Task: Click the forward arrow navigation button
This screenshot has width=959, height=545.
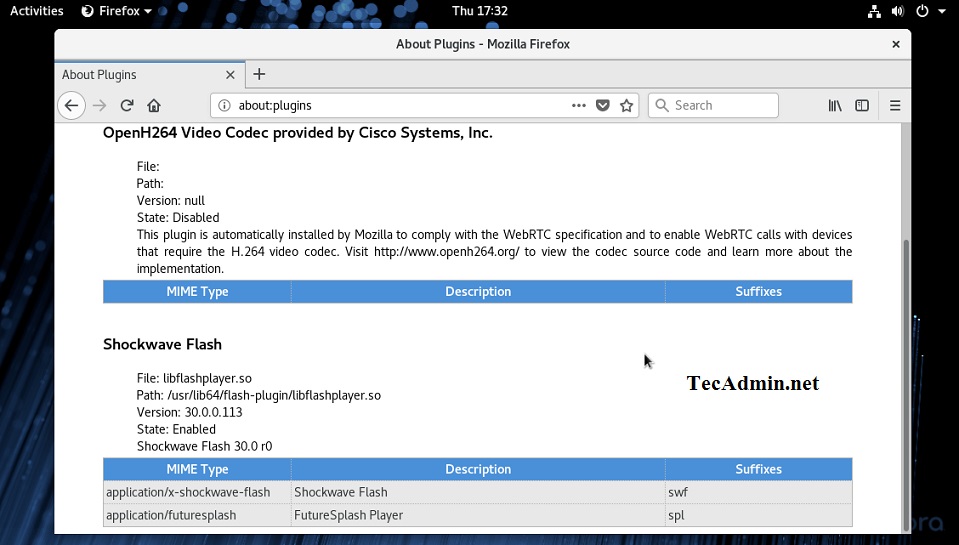Action: [99, 105]
